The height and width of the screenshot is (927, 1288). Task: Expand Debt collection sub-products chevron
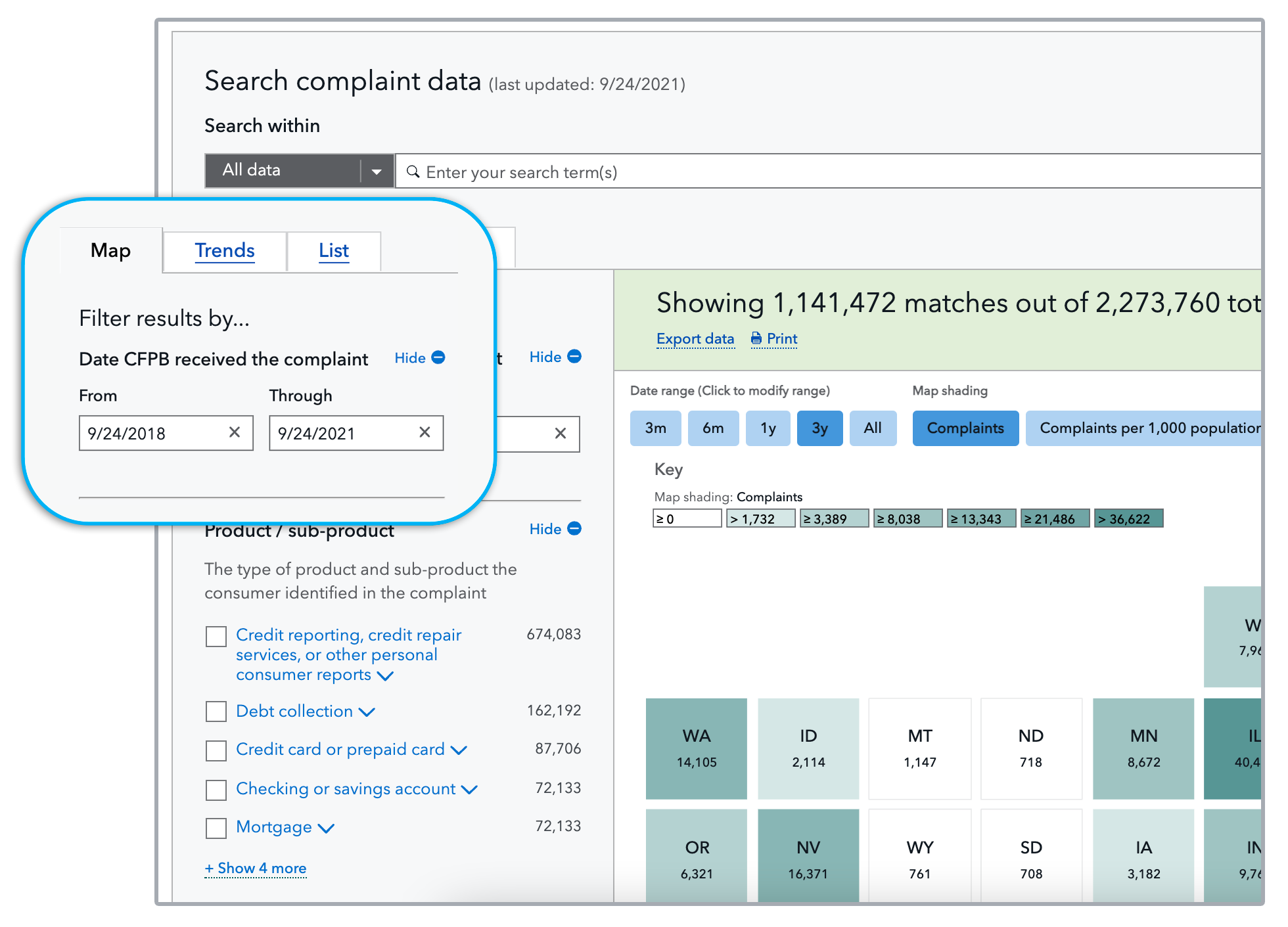(x=369, y=712)
